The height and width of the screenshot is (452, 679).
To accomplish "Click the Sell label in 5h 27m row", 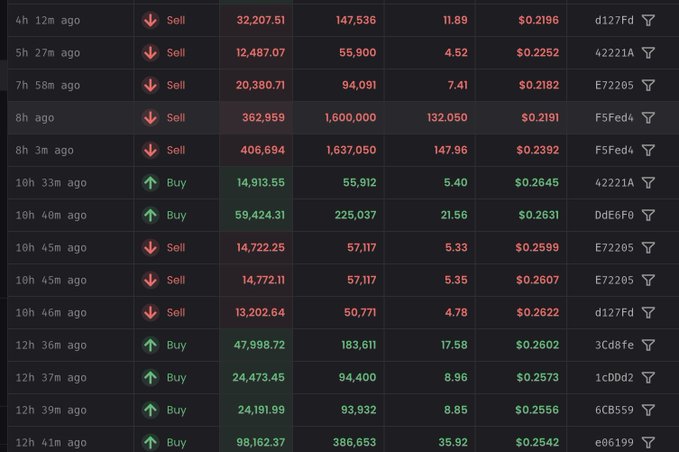I will tap(176, 53).
